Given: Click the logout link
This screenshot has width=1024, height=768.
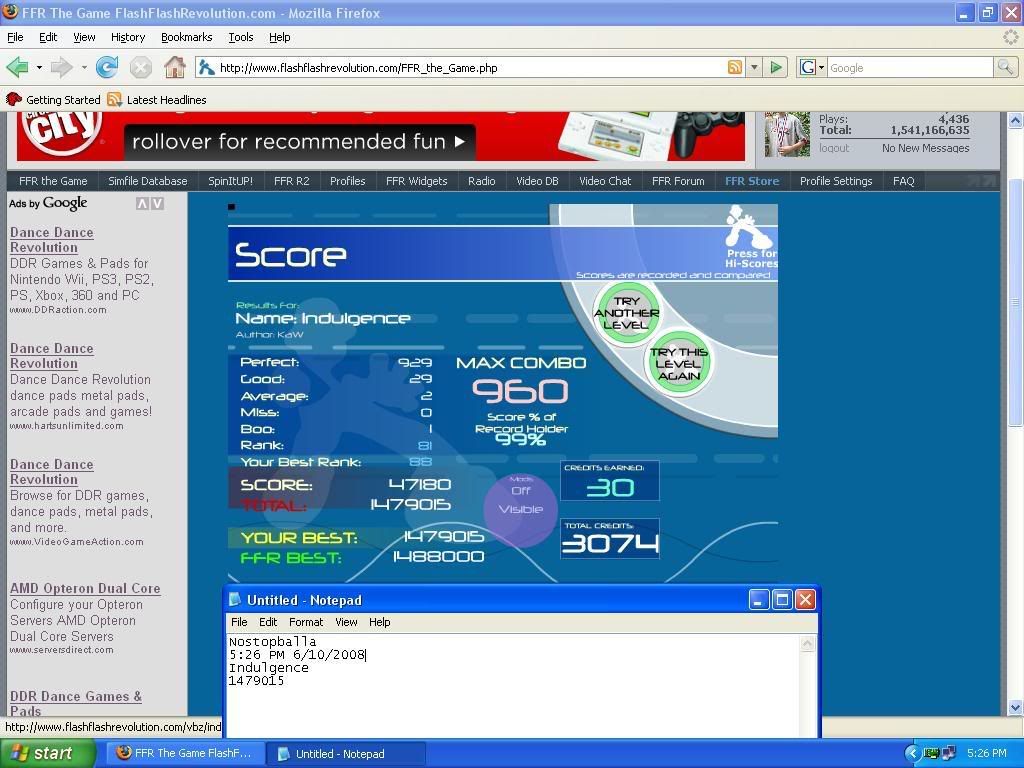Looking at the screenshot, I should click(834, 148).
